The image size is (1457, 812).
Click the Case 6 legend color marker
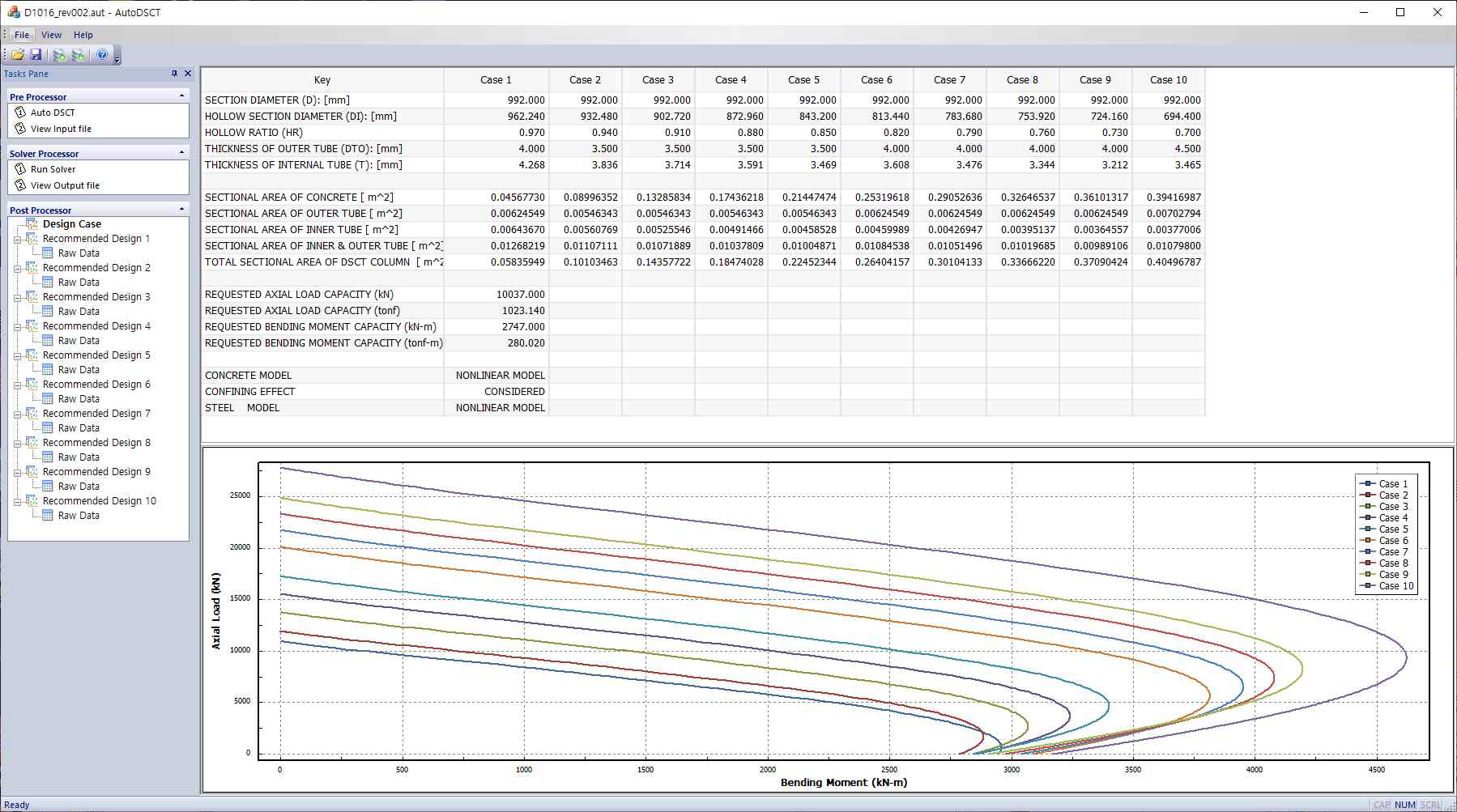(x=1367, y=541)
